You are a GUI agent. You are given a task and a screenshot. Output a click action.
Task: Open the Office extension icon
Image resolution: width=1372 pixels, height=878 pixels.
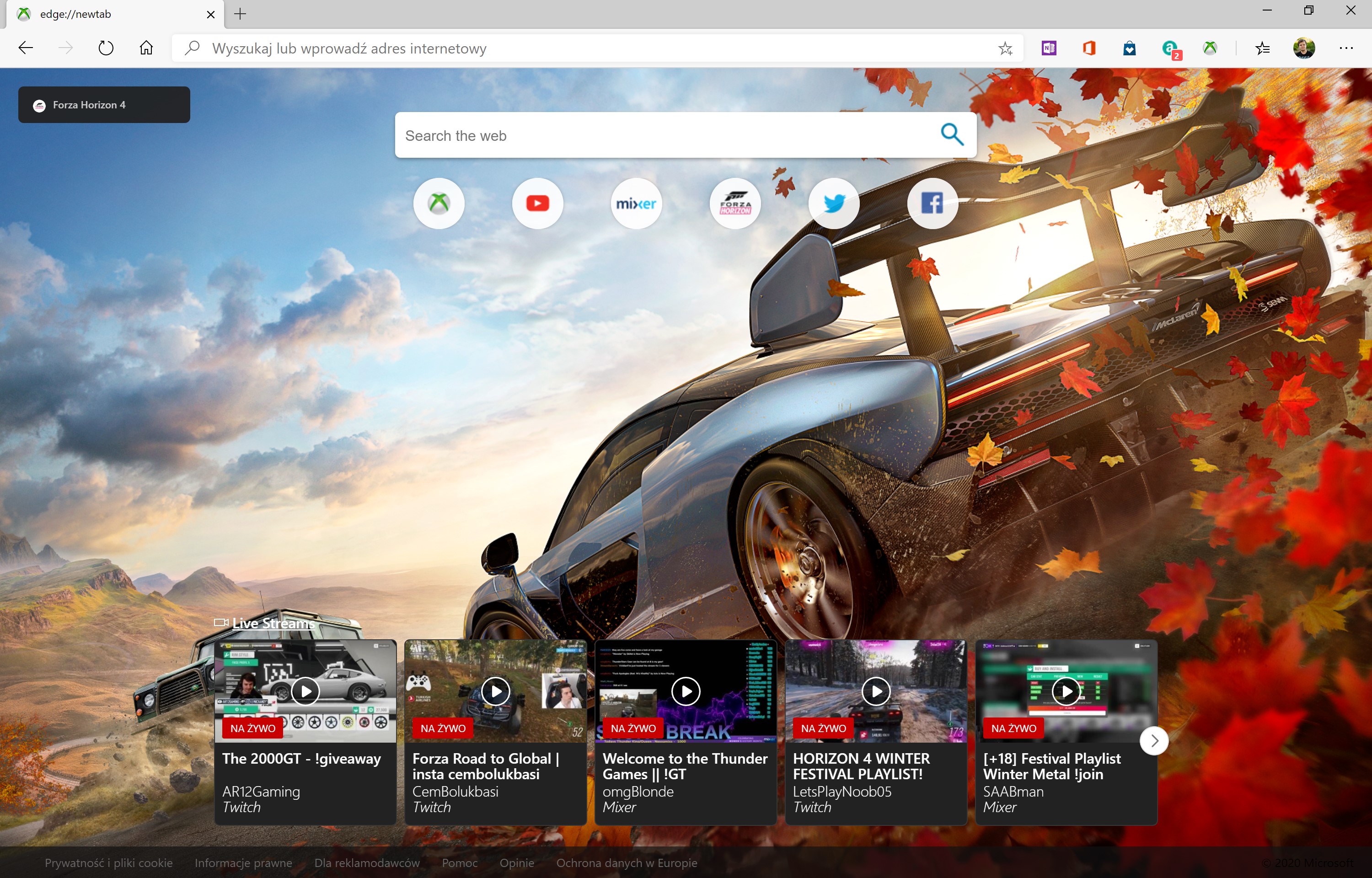click(1089, 48)
